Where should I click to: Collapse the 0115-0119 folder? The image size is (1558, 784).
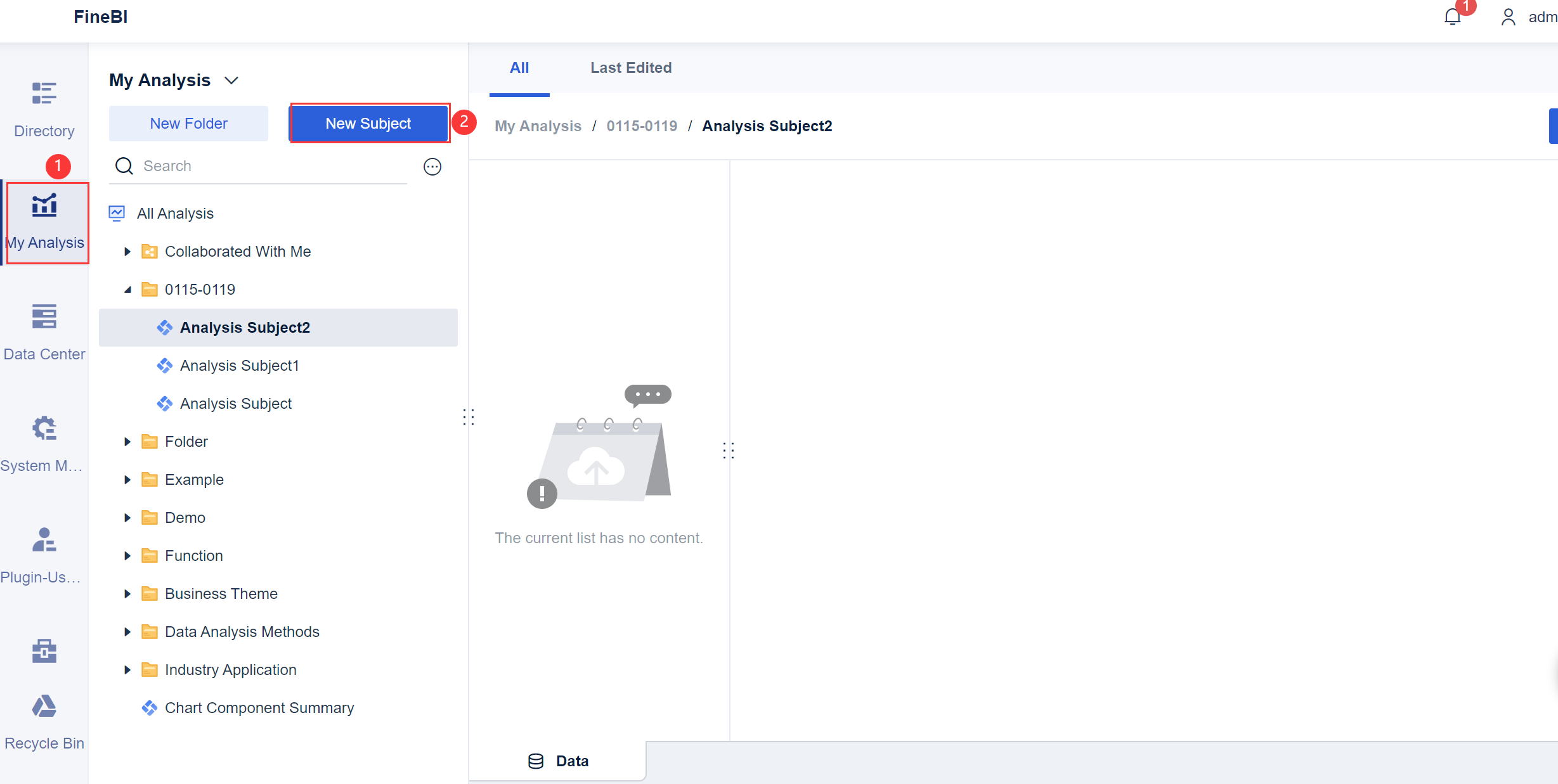point(127,290)
